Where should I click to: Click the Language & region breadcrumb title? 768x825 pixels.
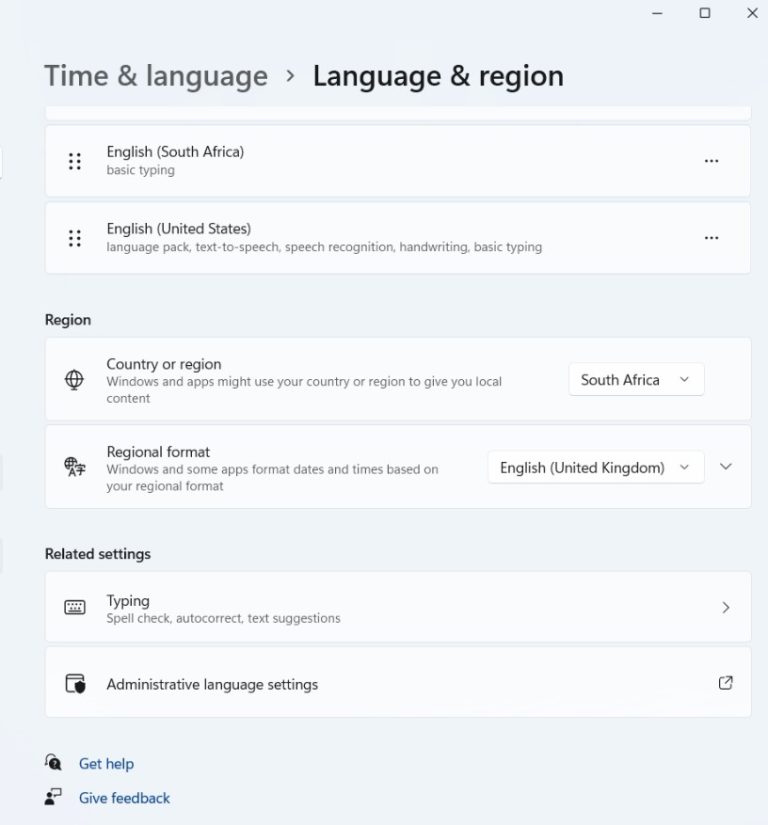(438, 76)
